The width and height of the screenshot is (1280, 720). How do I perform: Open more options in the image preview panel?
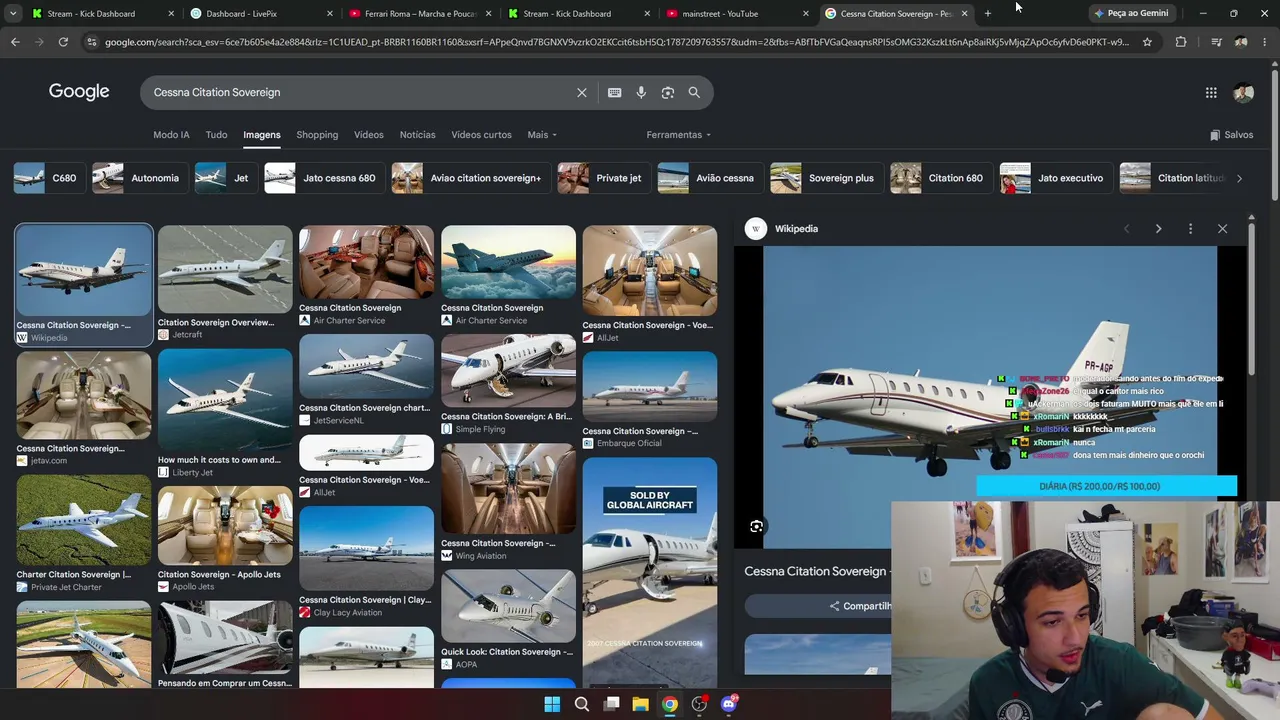(x=1190, y=229)
